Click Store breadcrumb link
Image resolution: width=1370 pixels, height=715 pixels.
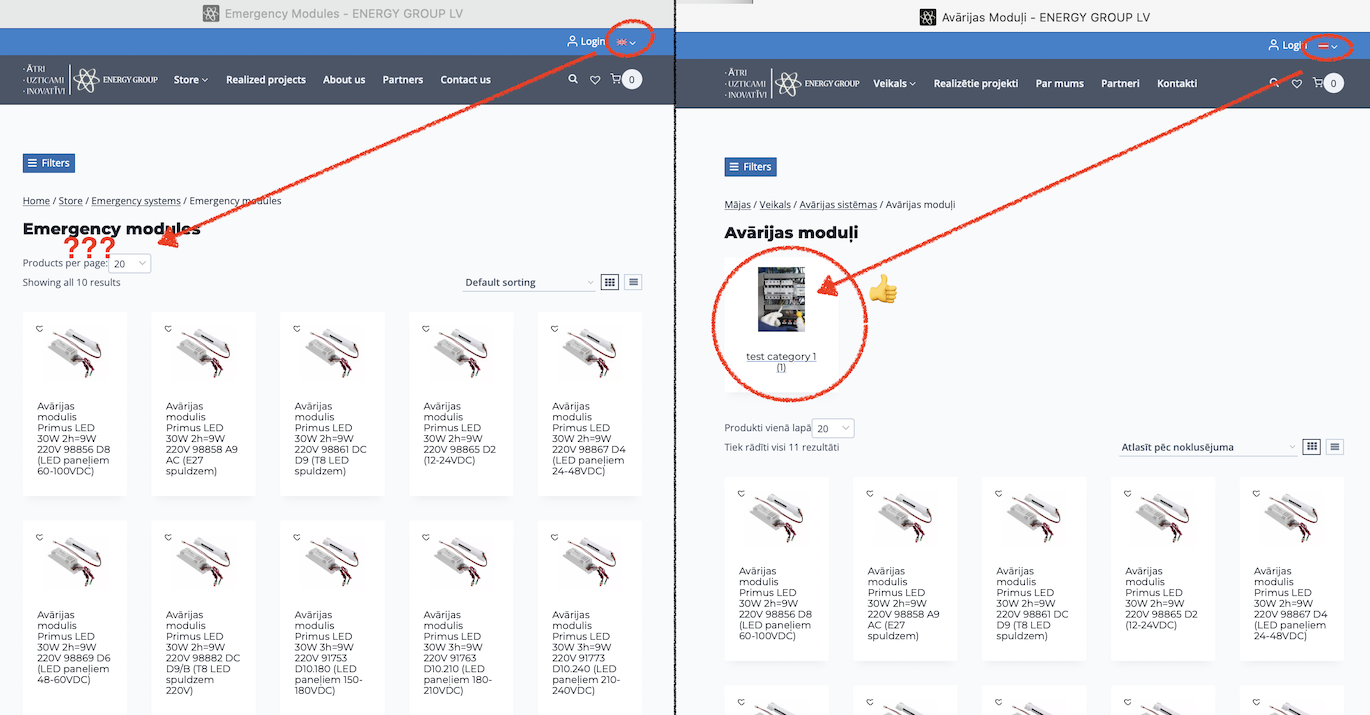click(x=70, y=201)
